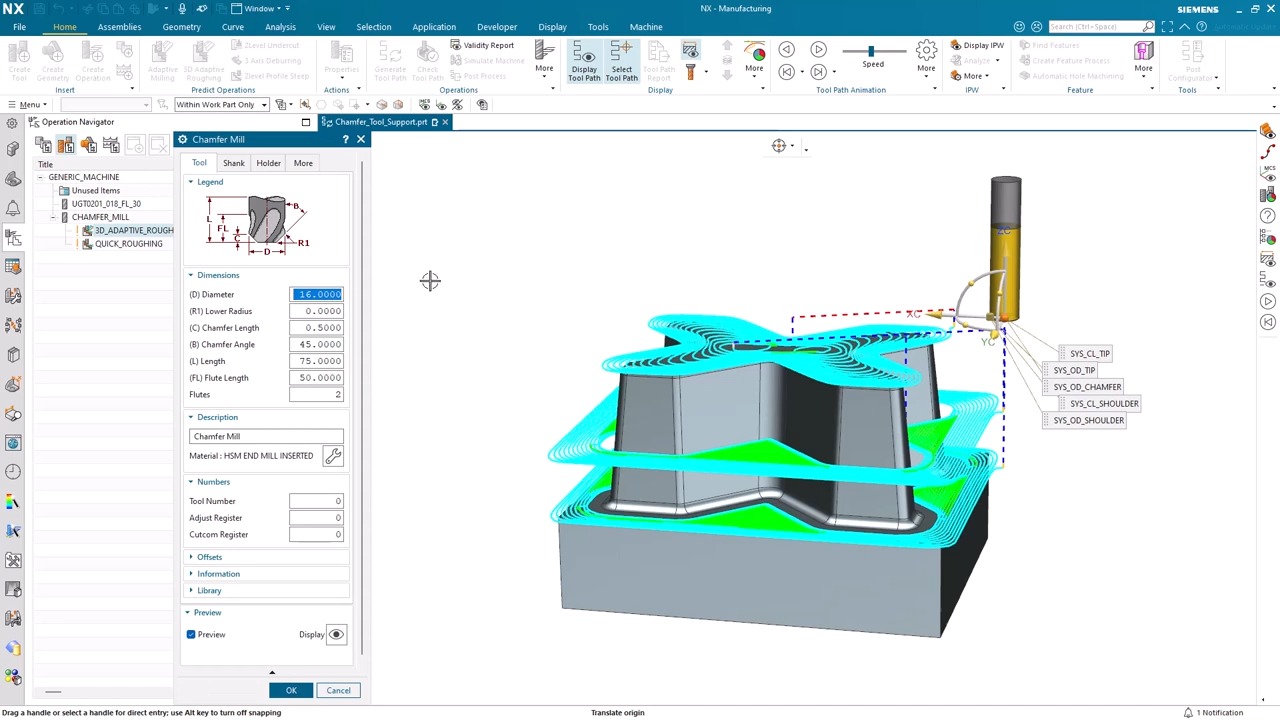Open the Menu dropdown

[26, 105]
